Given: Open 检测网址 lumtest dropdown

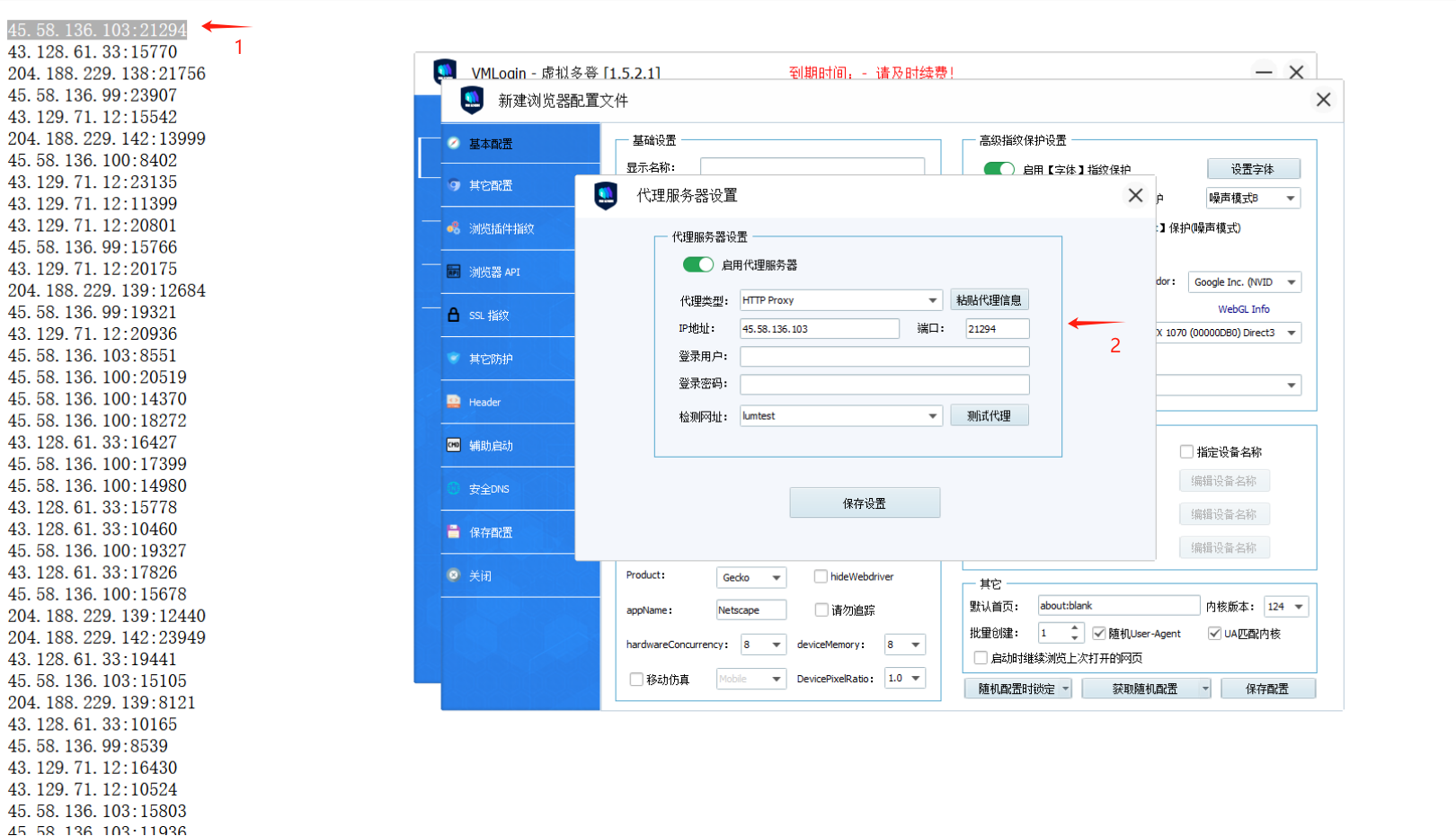Looking at the screenshot, I should tap(840, 415).
